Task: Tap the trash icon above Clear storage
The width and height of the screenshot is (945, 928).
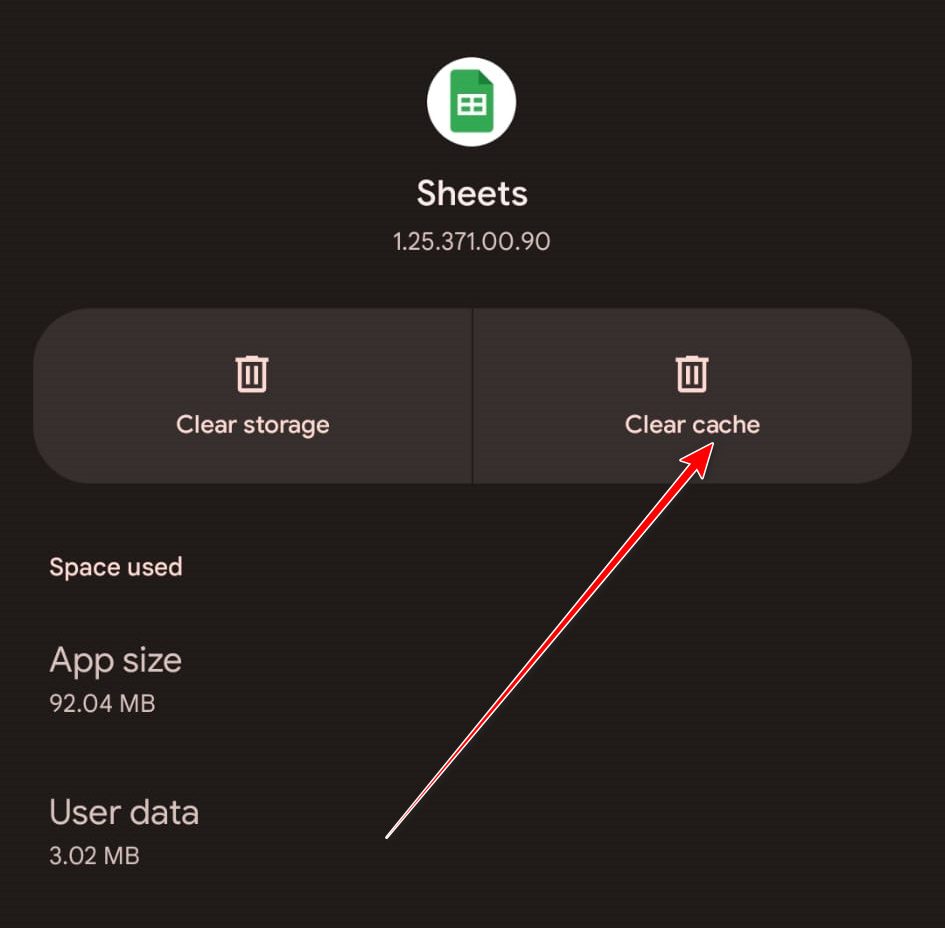Action: coord(252,374)
